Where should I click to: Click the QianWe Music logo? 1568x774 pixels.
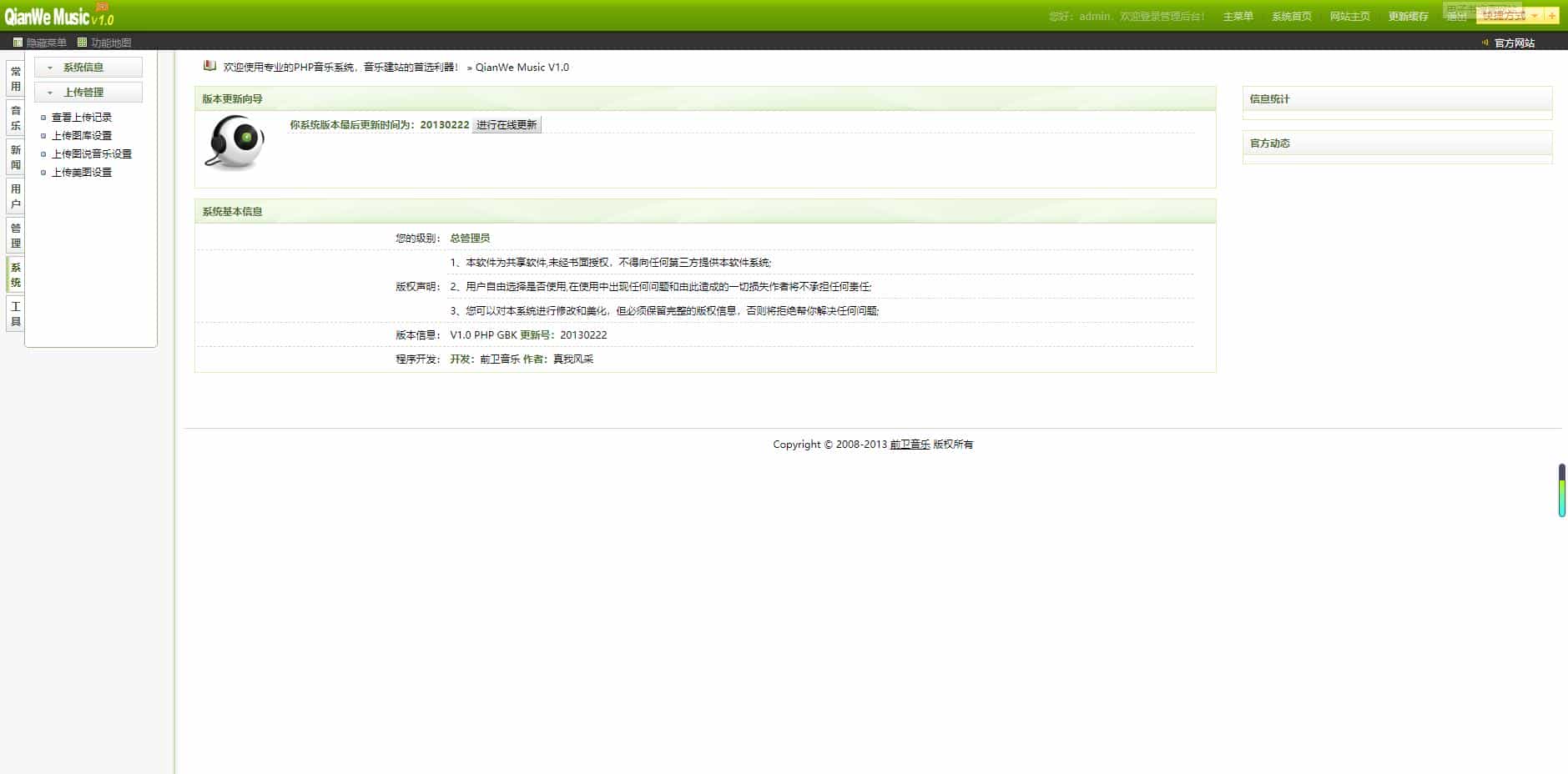(x=50, y=15)
